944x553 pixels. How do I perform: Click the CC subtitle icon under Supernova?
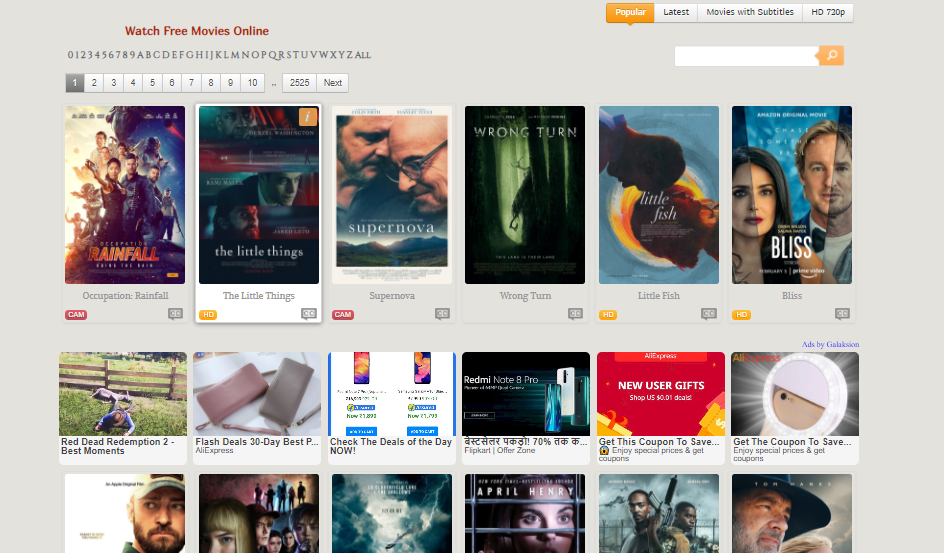pos(442,314)
